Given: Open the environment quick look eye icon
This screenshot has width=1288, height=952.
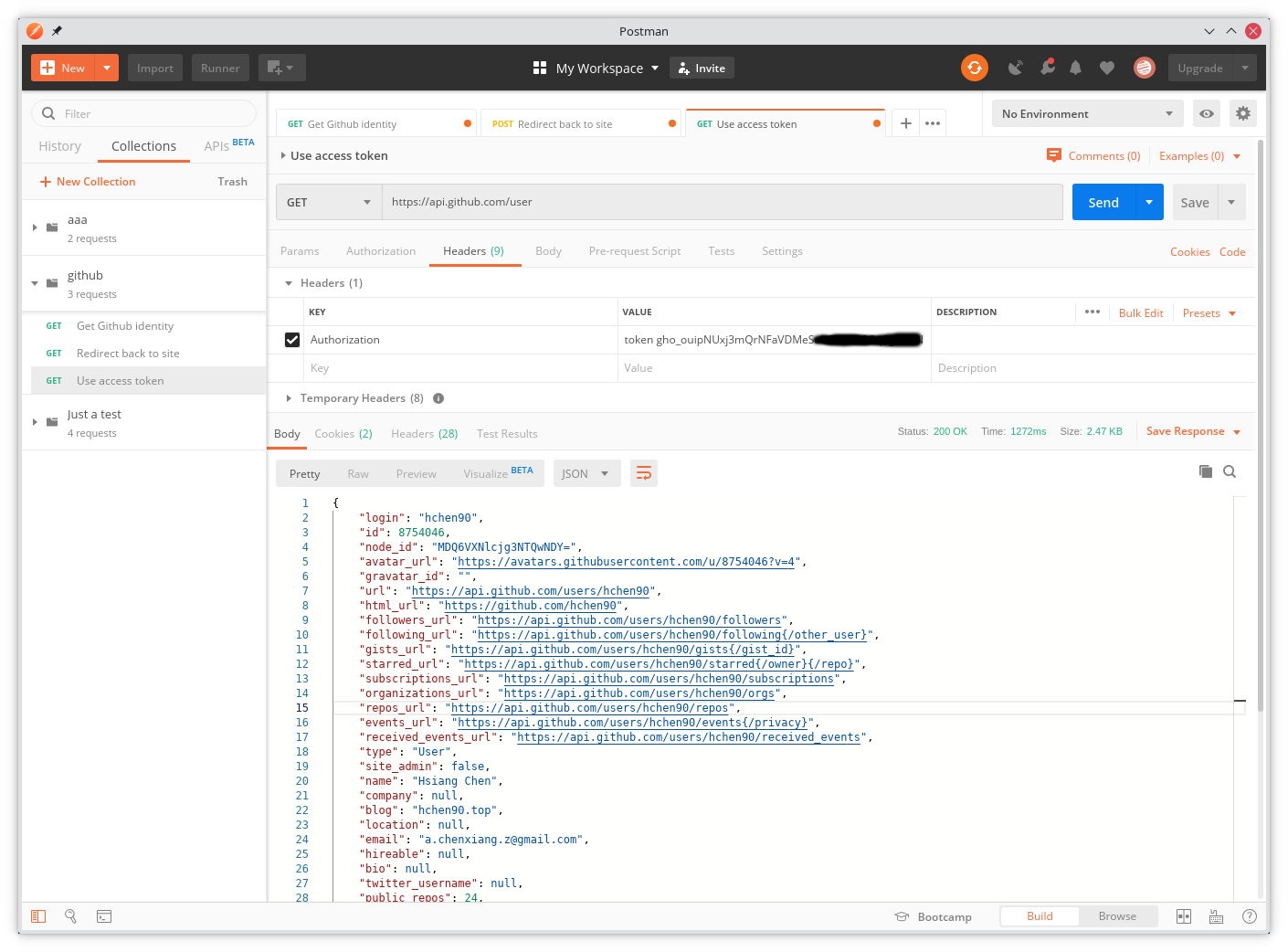Looking at the screenshot, I should [x=1207, y=114].
